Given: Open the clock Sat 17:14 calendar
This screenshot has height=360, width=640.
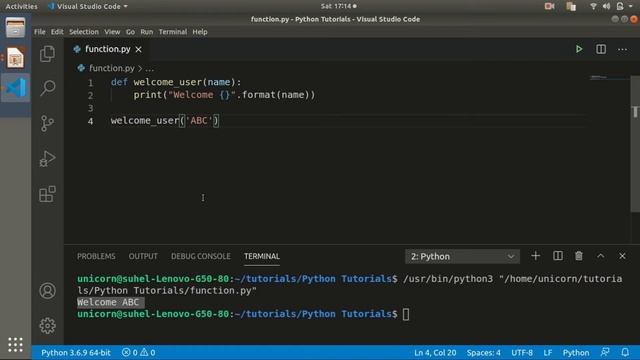Looking at the screenshot, I should [x=338, y=6].
